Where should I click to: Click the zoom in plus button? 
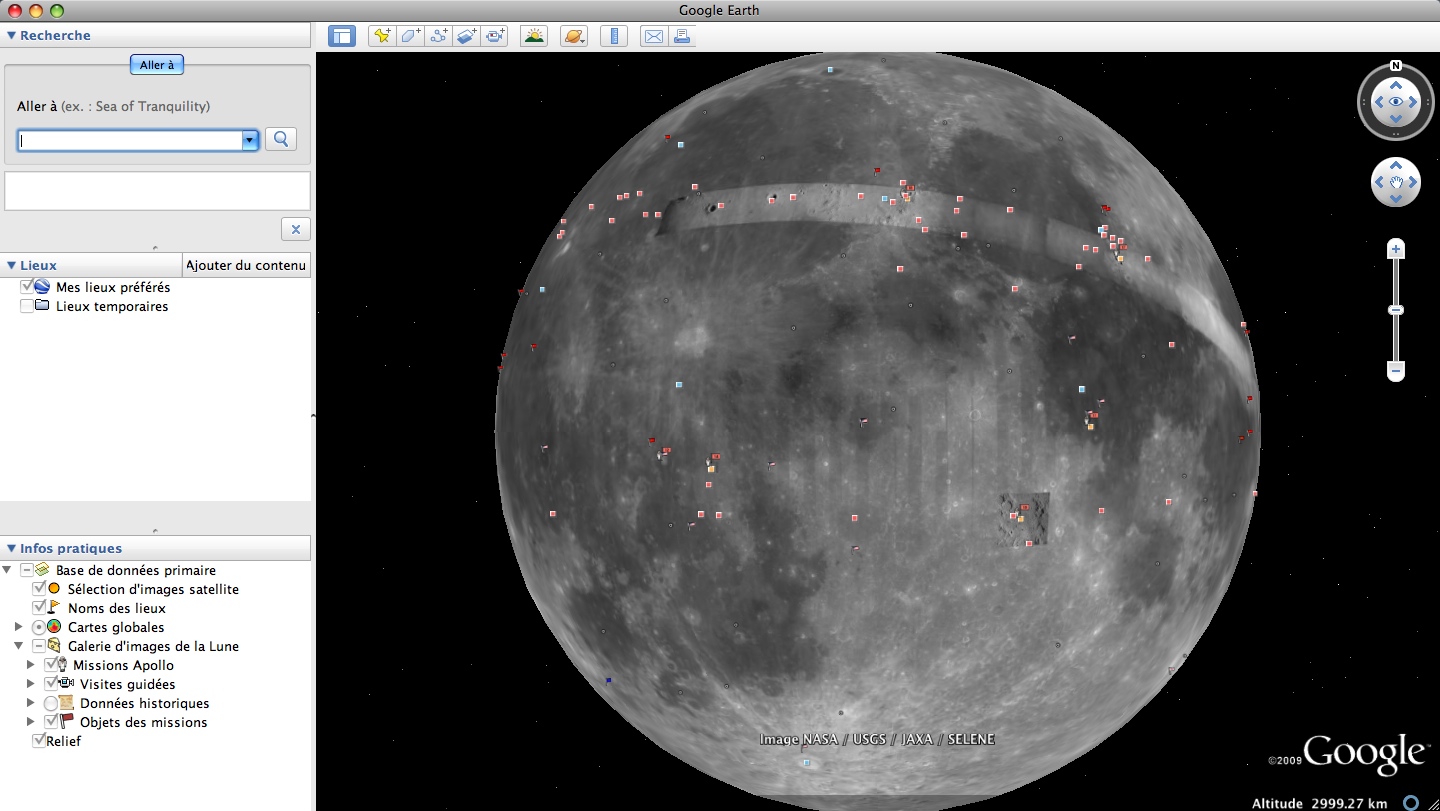coord(1396,248)
